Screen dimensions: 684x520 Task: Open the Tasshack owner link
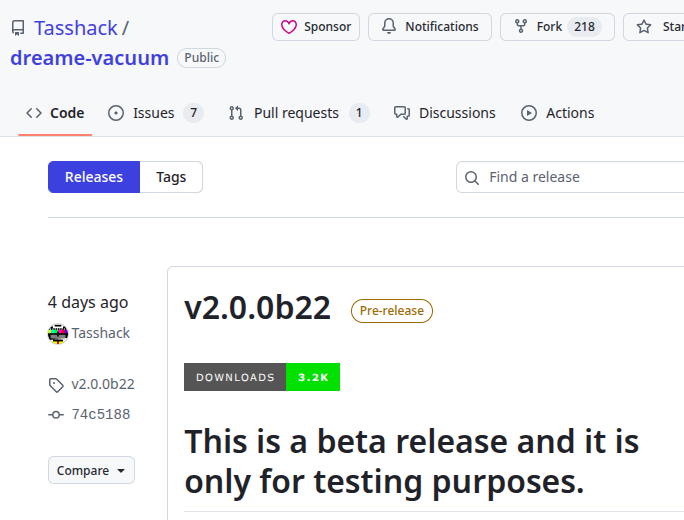(75, 28)
